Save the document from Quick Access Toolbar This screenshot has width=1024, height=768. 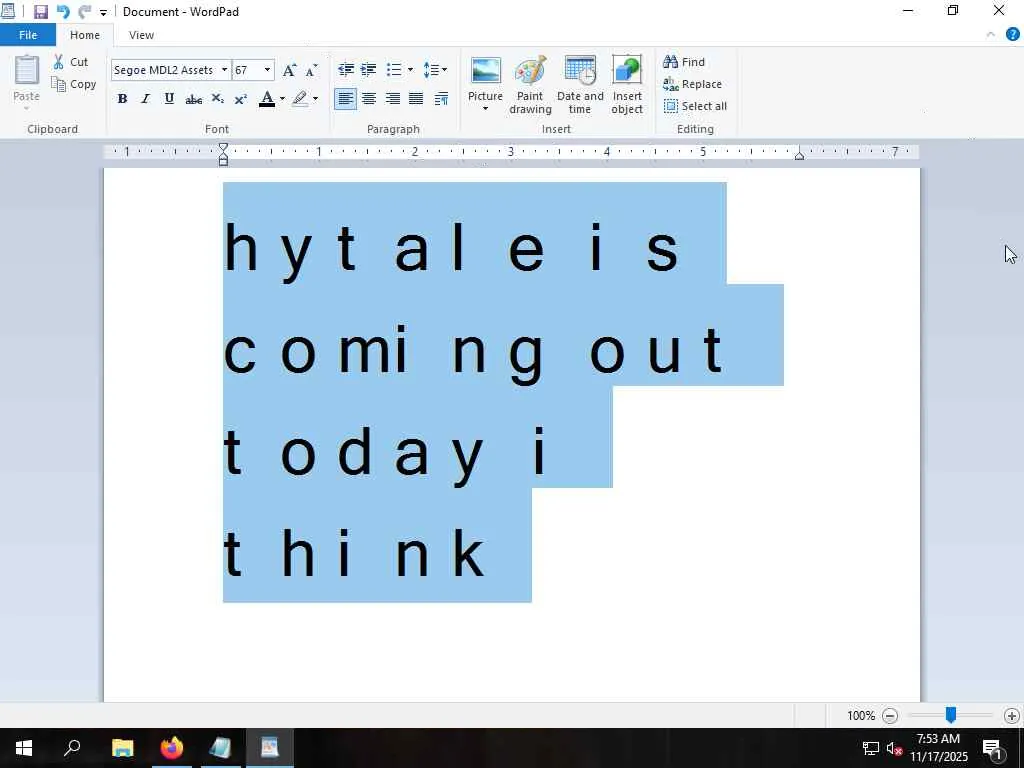click(40, 12)
